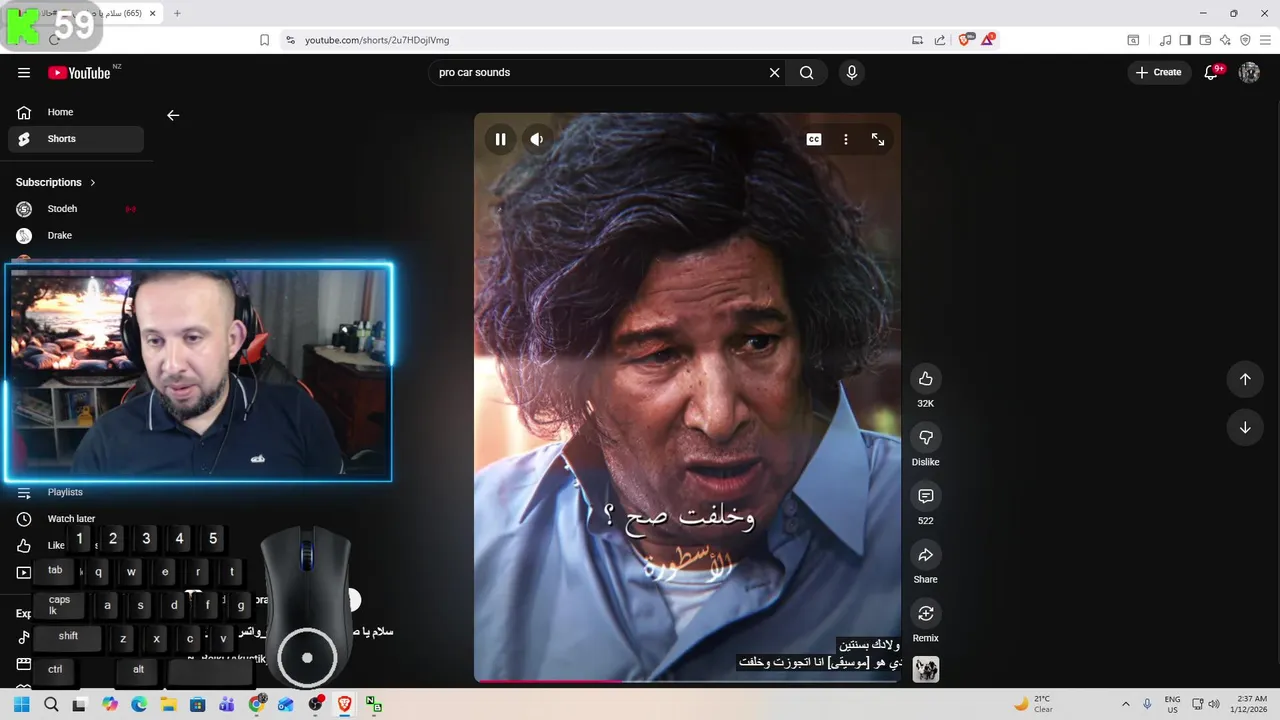Screen dimensions: 1280x720
Task: Switch the ENG US input language
Action: 1172,704
